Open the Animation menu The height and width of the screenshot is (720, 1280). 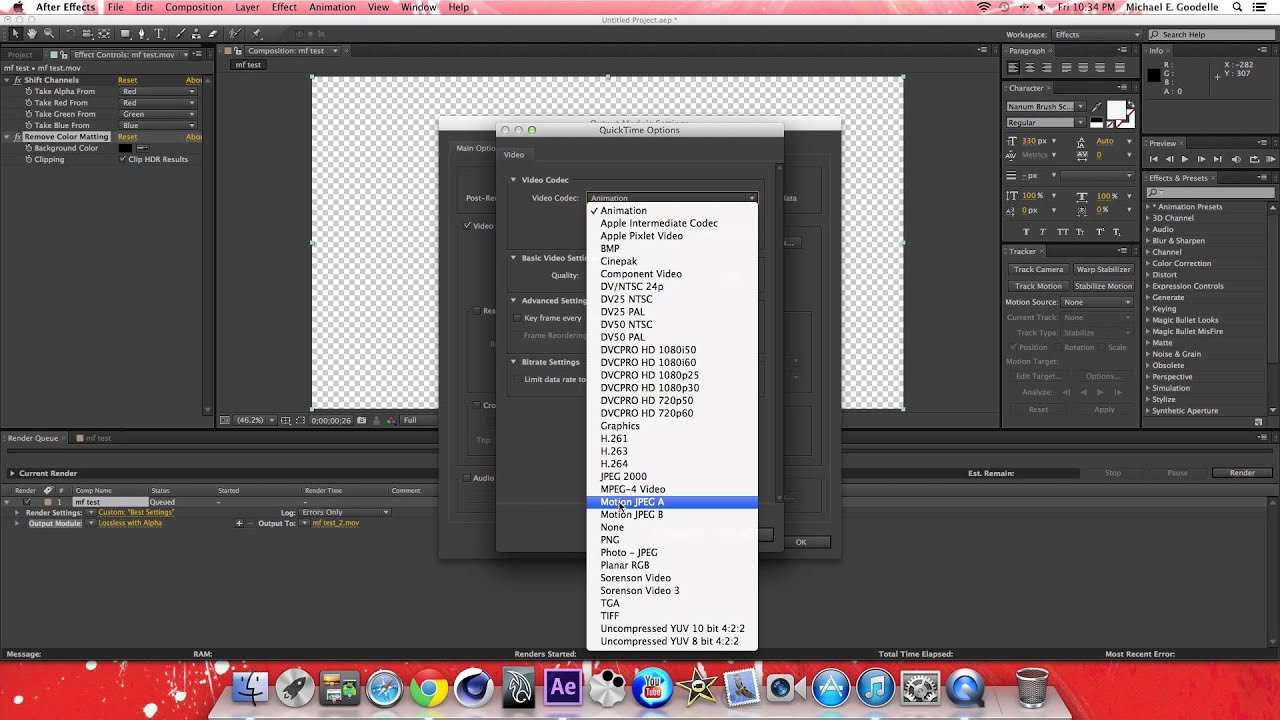332,7
